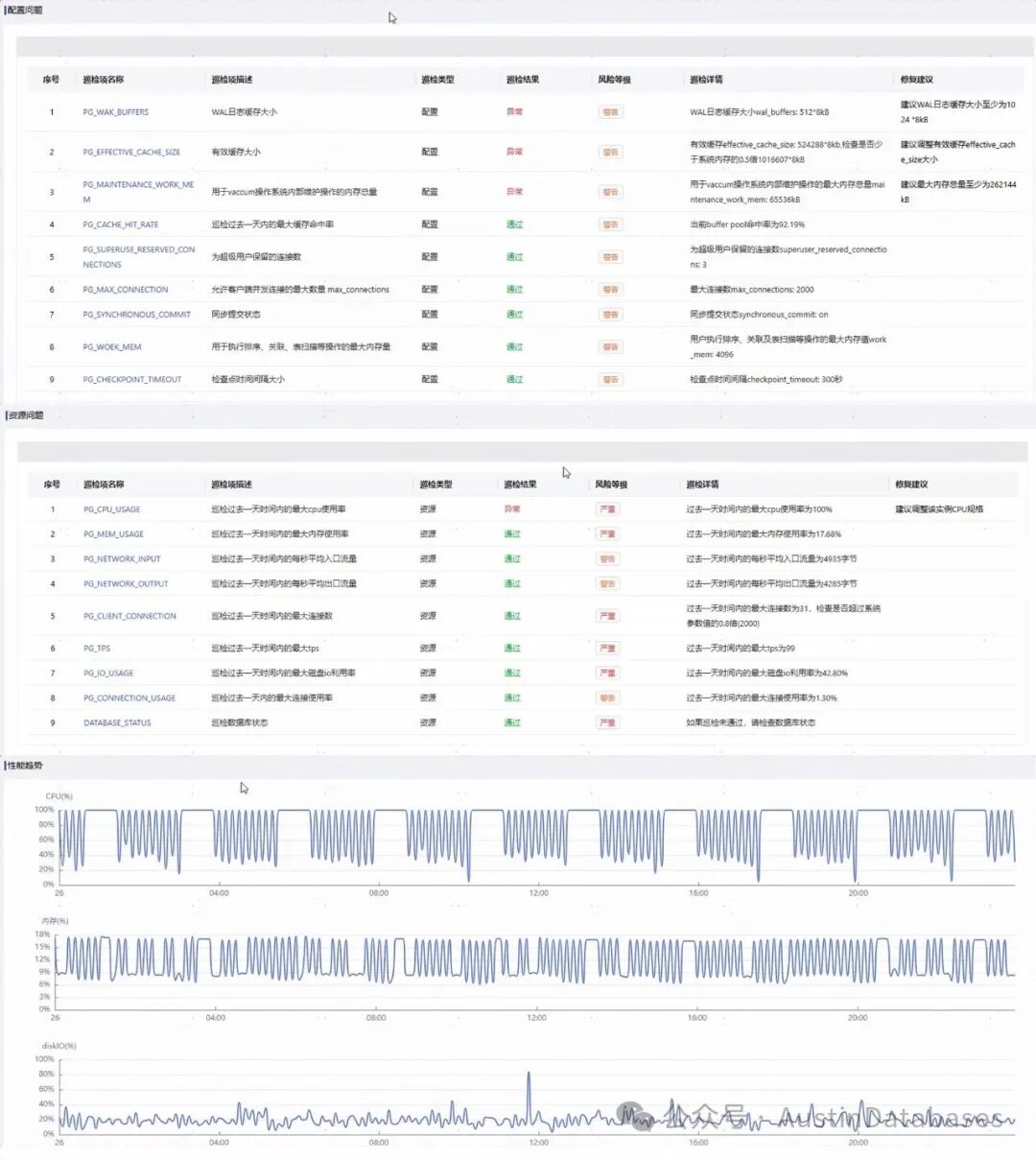Open the PG_NETWORK_OUTPUT item
The image size is (1036, 1159).
(x=126, y=584)
